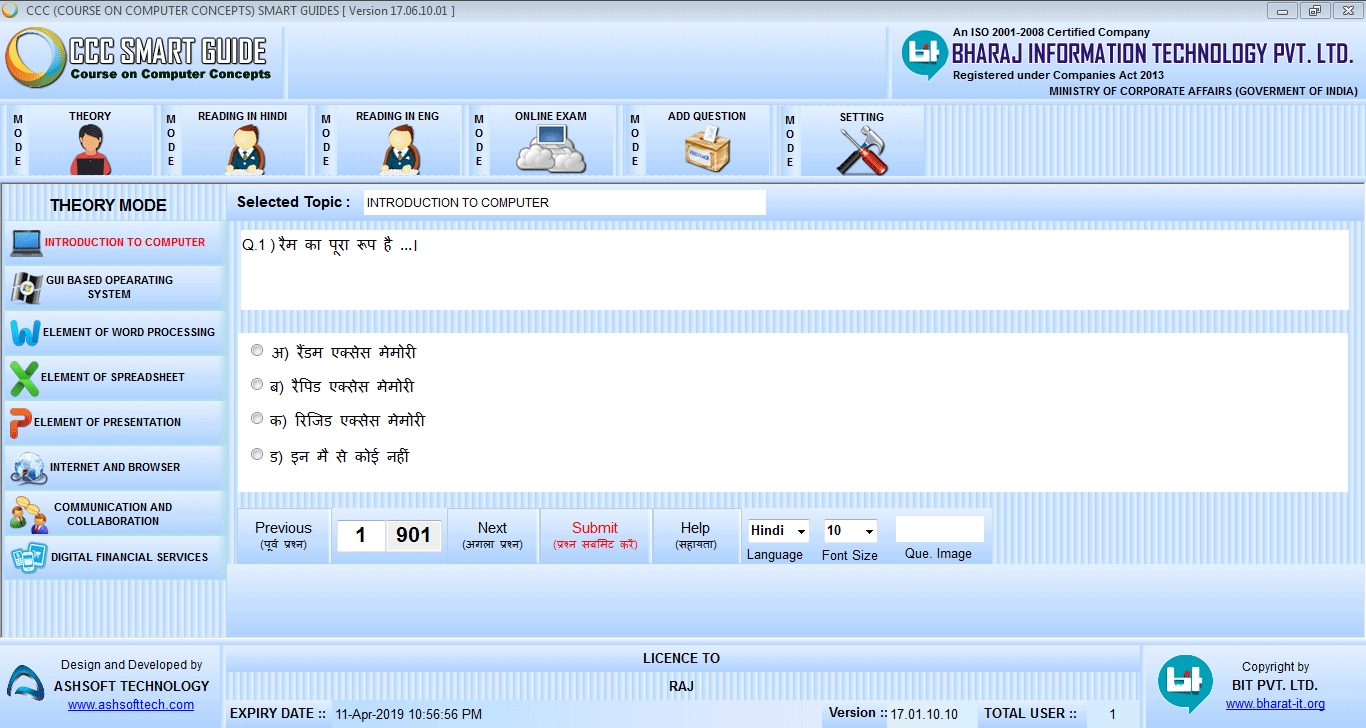Open the Language dropdown showing Hindi
The image size is (1366, 728).
click(778, 531)
